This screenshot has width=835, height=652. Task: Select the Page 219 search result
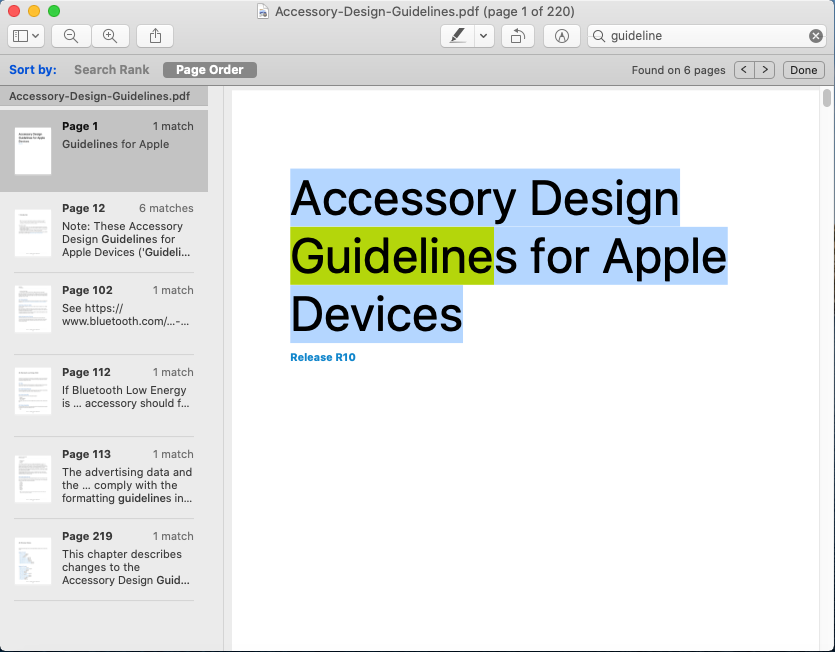[x=104, y=560]
